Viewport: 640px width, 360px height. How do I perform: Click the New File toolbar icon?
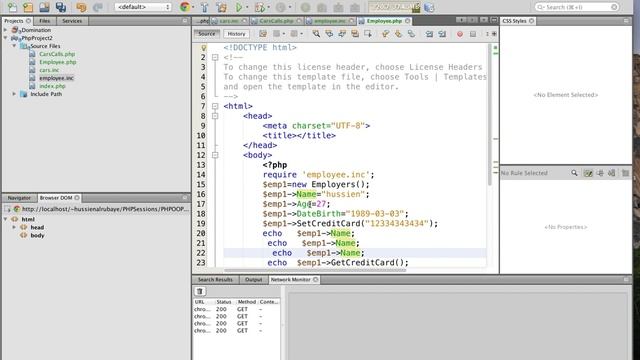(x=13, y=7)
